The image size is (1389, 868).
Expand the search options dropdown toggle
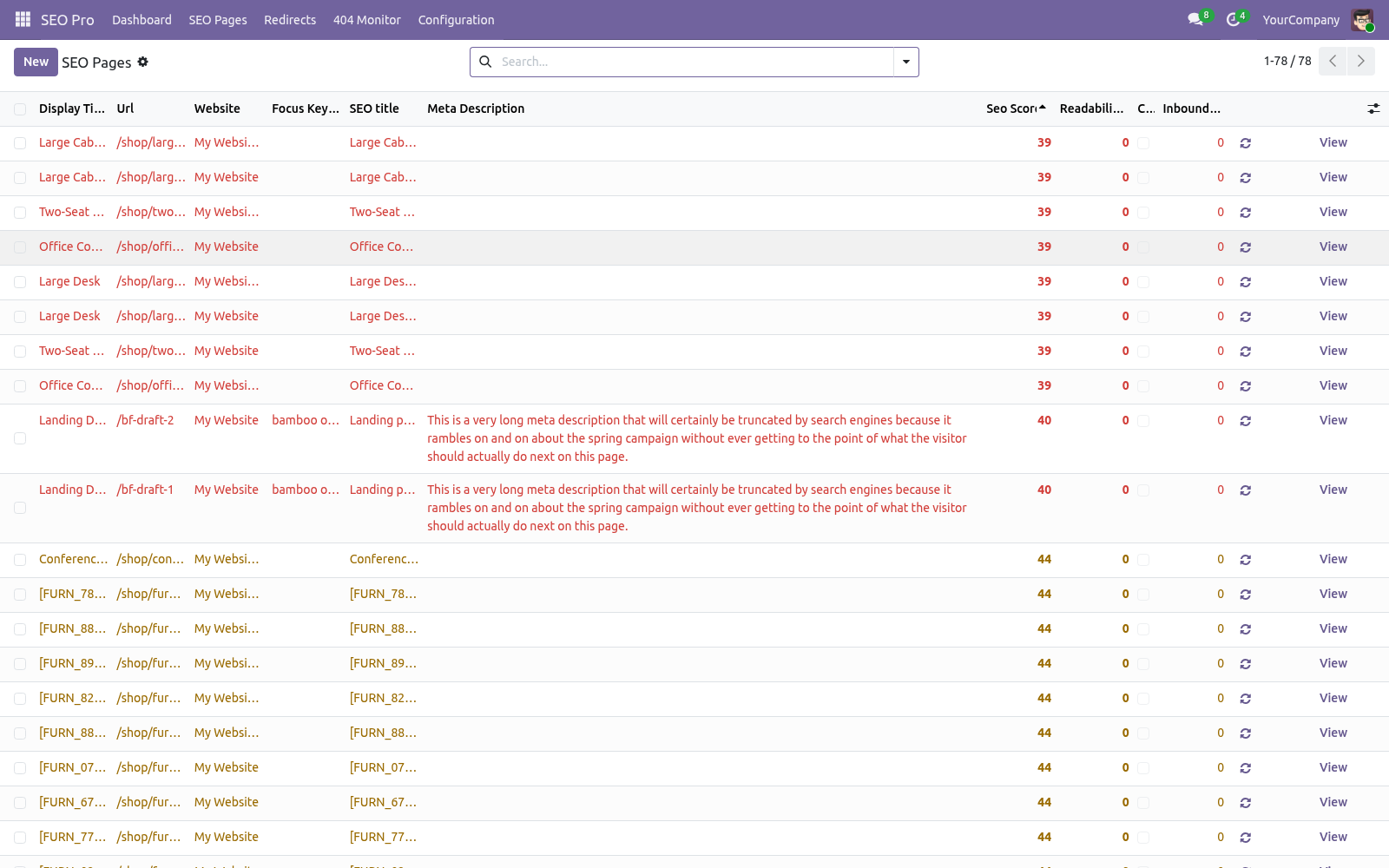pyautogui.click(x=906, y=62)
